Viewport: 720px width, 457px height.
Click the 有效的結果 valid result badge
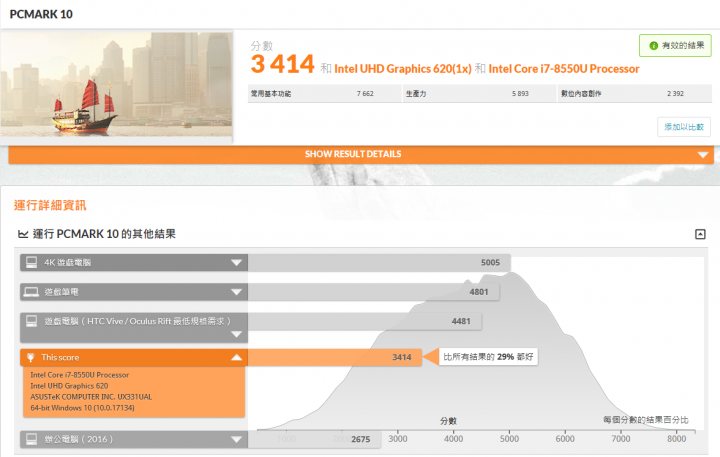[x=675, y=45]
